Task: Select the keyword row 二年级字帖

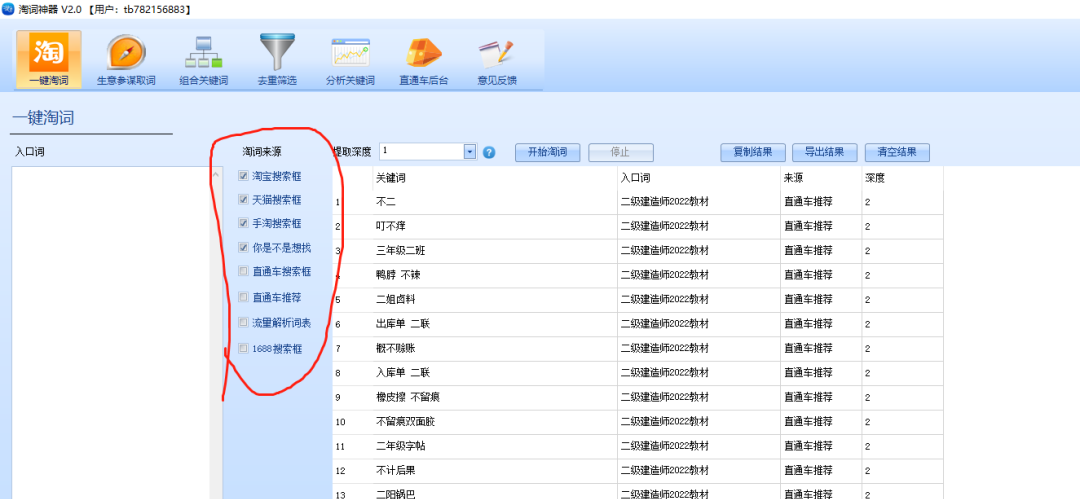Action: 638,447
